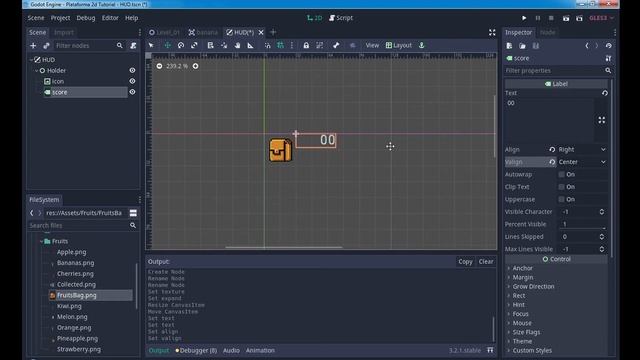Activate the Rotate Mode tool
The width and height of the screenshot is (640, 360).
pyautogui.click(x=181, y=45)
